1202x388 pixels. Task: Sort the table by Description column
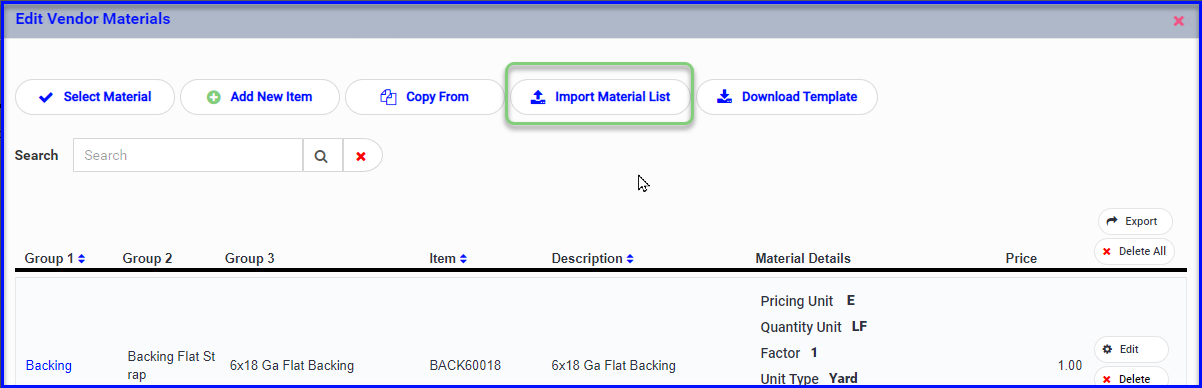[x=592, y=258]
